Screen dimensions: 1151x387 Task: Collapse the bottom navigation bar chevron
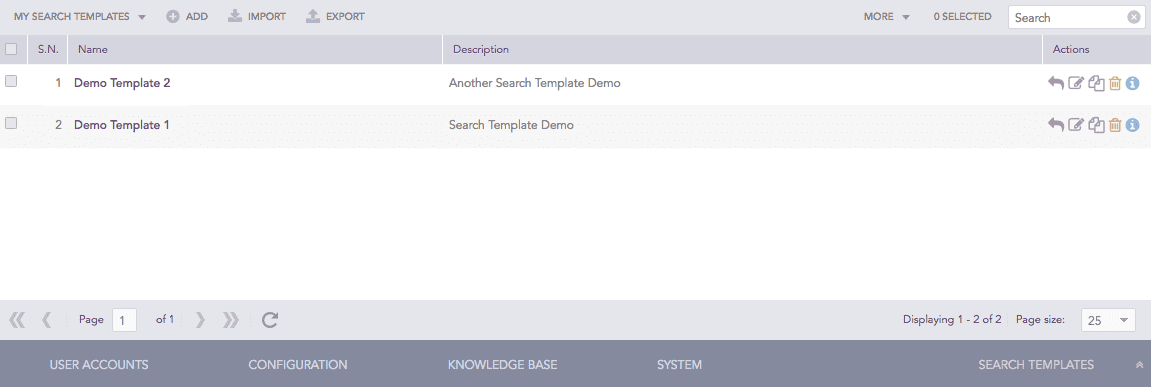[x=1139, y=365]
